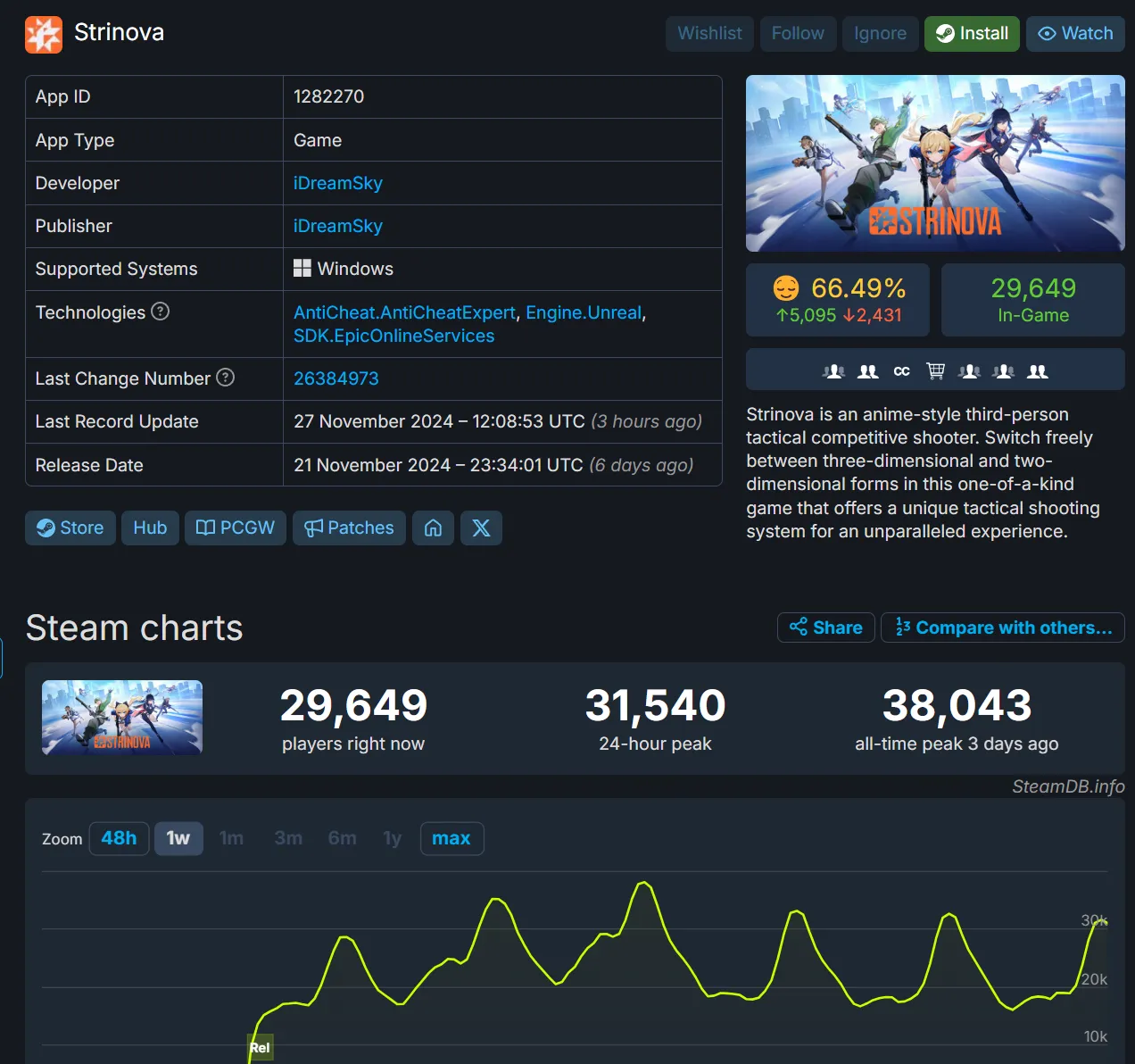Viewport: 1135px width, 1064px height.
Task: Toggle Follow for this game
Action: pos(798,34)
